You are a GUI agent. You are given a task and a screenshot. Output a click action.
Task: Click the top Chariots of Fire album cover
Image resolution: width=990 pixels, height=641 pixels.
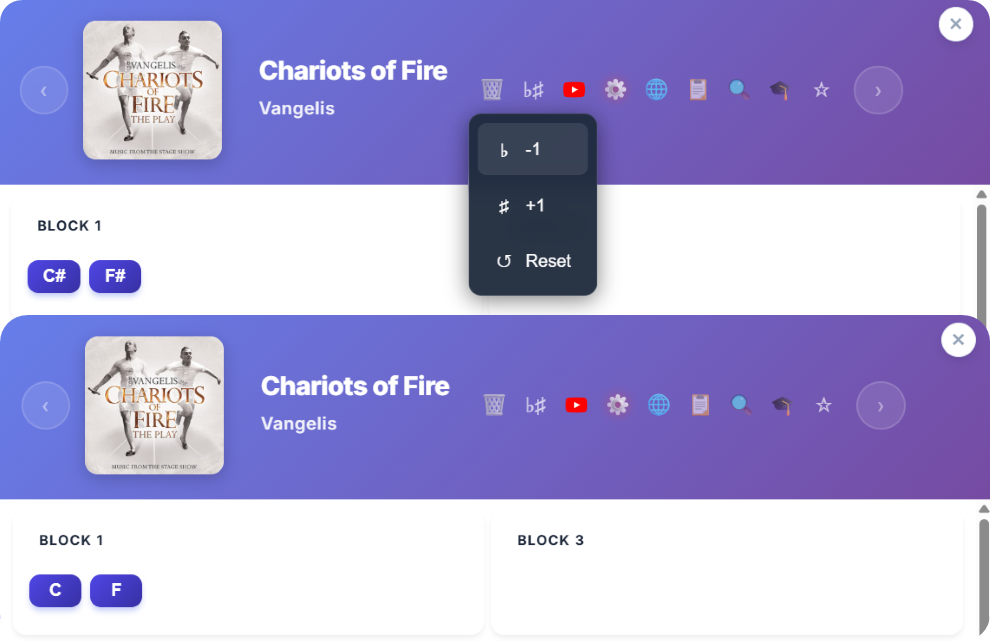pyautogui.click(x=152, y=90)
